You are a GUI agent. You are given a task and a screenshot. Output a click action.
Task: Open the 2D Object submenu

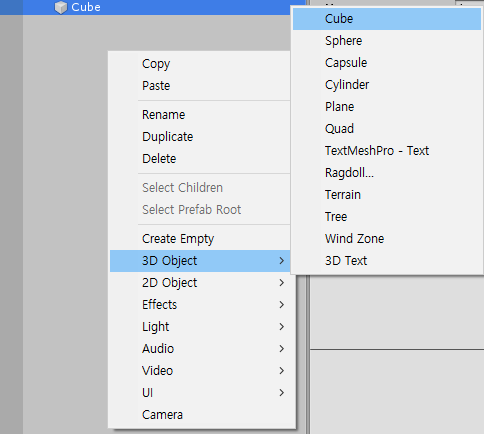tap(202, 283)
